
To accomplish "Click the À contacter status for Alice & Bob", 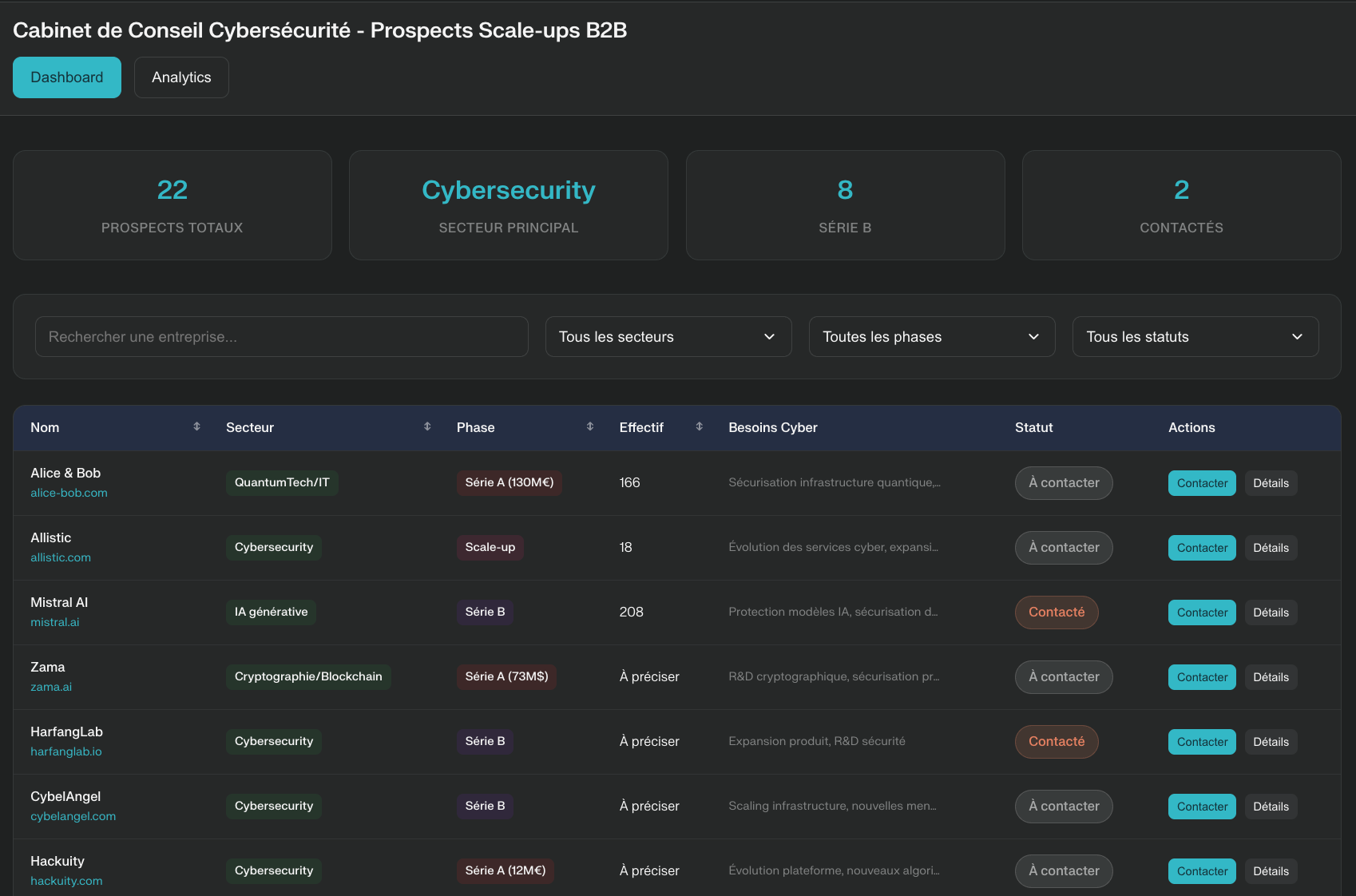I will click(x=1064, y=483).
